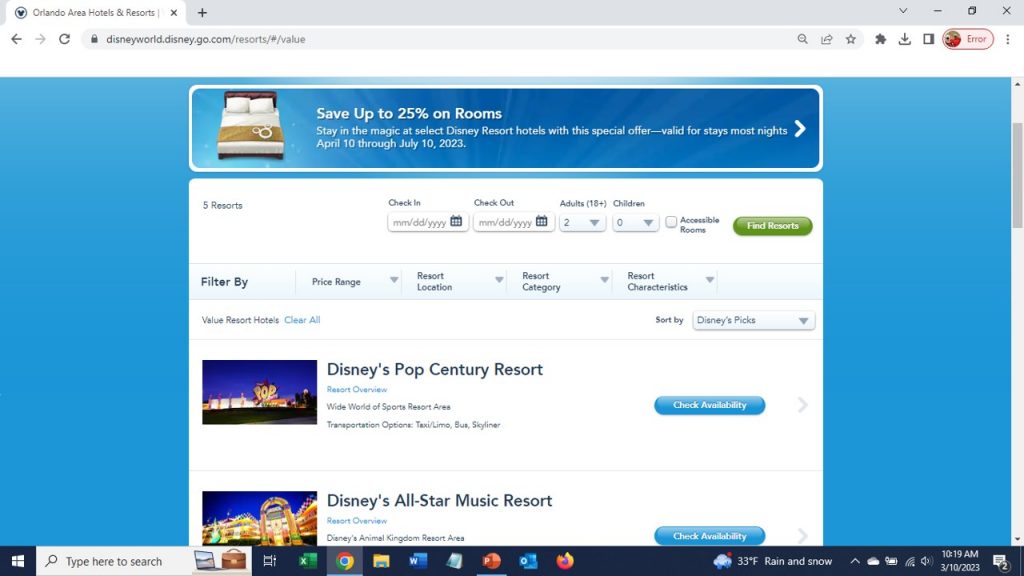This screenshot has height=576, width=1024.
Task: Click taskbar search box
Action: tap(144, 561)
